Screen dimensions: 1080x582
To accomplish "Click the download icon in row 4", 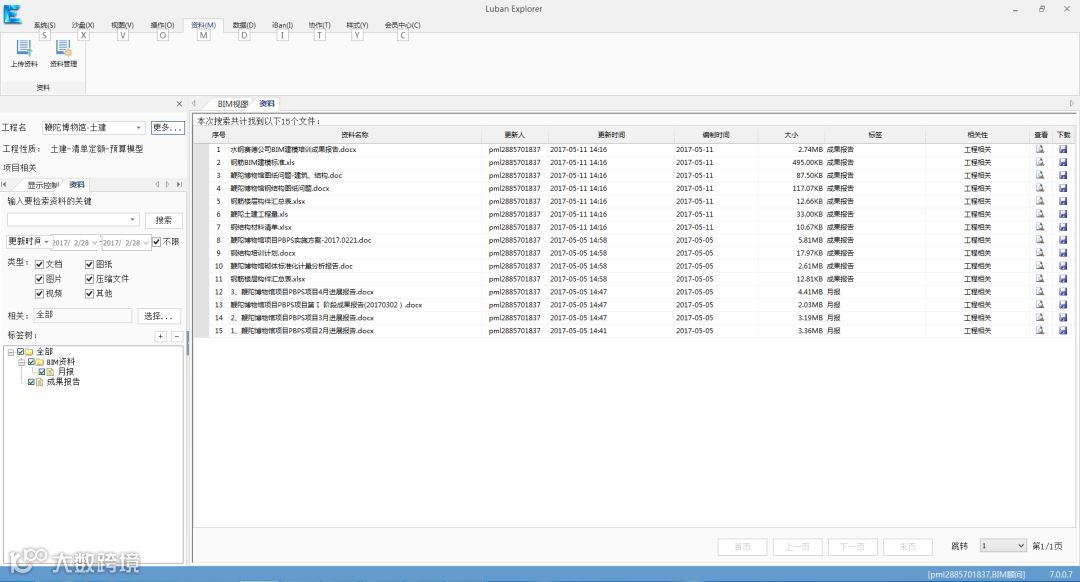I will pos(1063,188).
